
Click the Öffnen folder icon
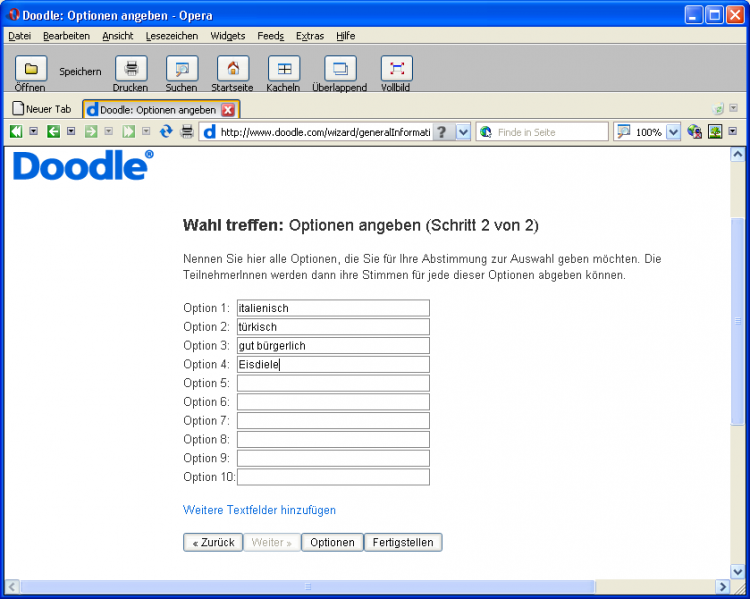tap(31, 69)
